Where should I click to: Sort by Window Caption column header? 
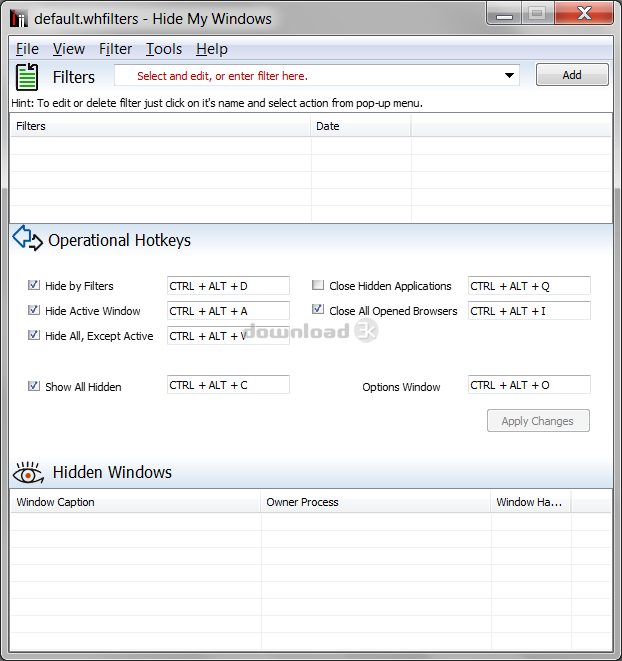click(135, 502)
